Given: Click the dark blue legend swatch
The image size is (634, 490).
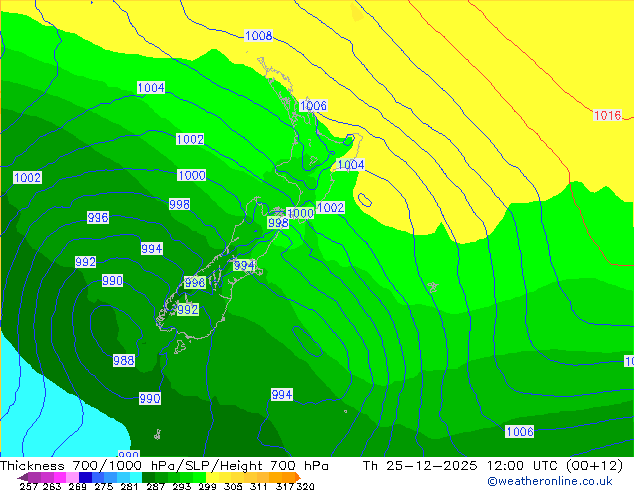Looking at the screenshot, I should click(x=85, y=477).
